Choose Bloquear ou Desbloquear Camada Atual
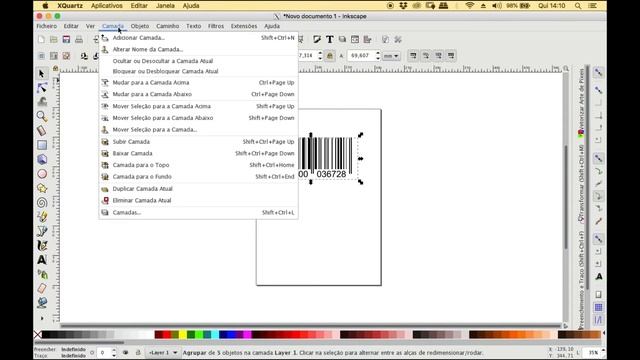Screen dimensions: 640x360 198,71
